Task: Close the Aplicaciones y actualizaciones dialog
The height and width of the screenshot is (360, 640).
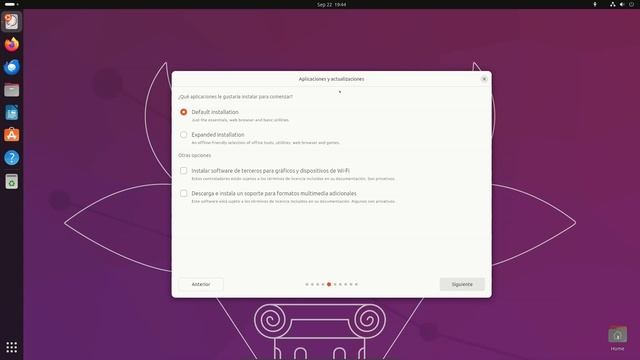Action: [484, 79]
